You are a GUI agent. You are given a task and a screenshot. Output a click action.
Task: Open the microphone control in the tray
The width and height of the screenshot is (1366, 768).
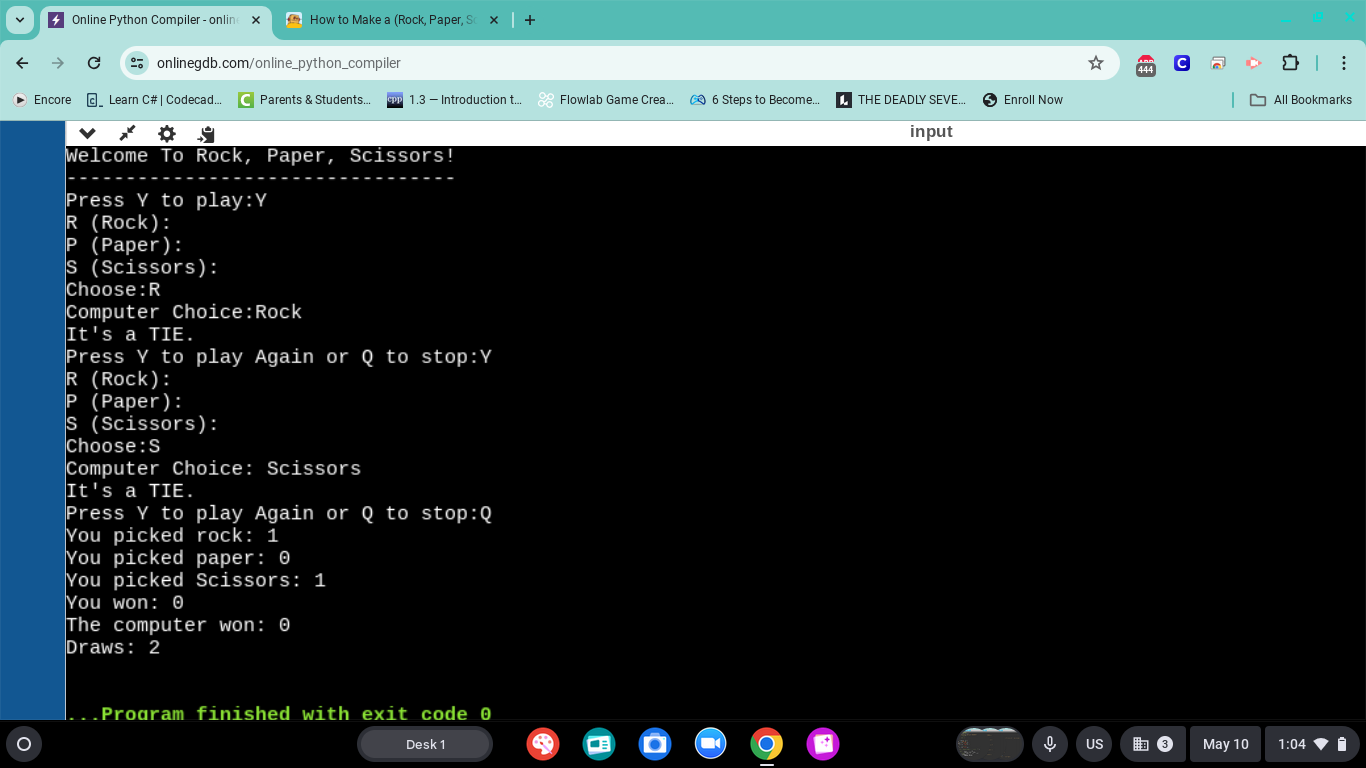pos(1049,744)
